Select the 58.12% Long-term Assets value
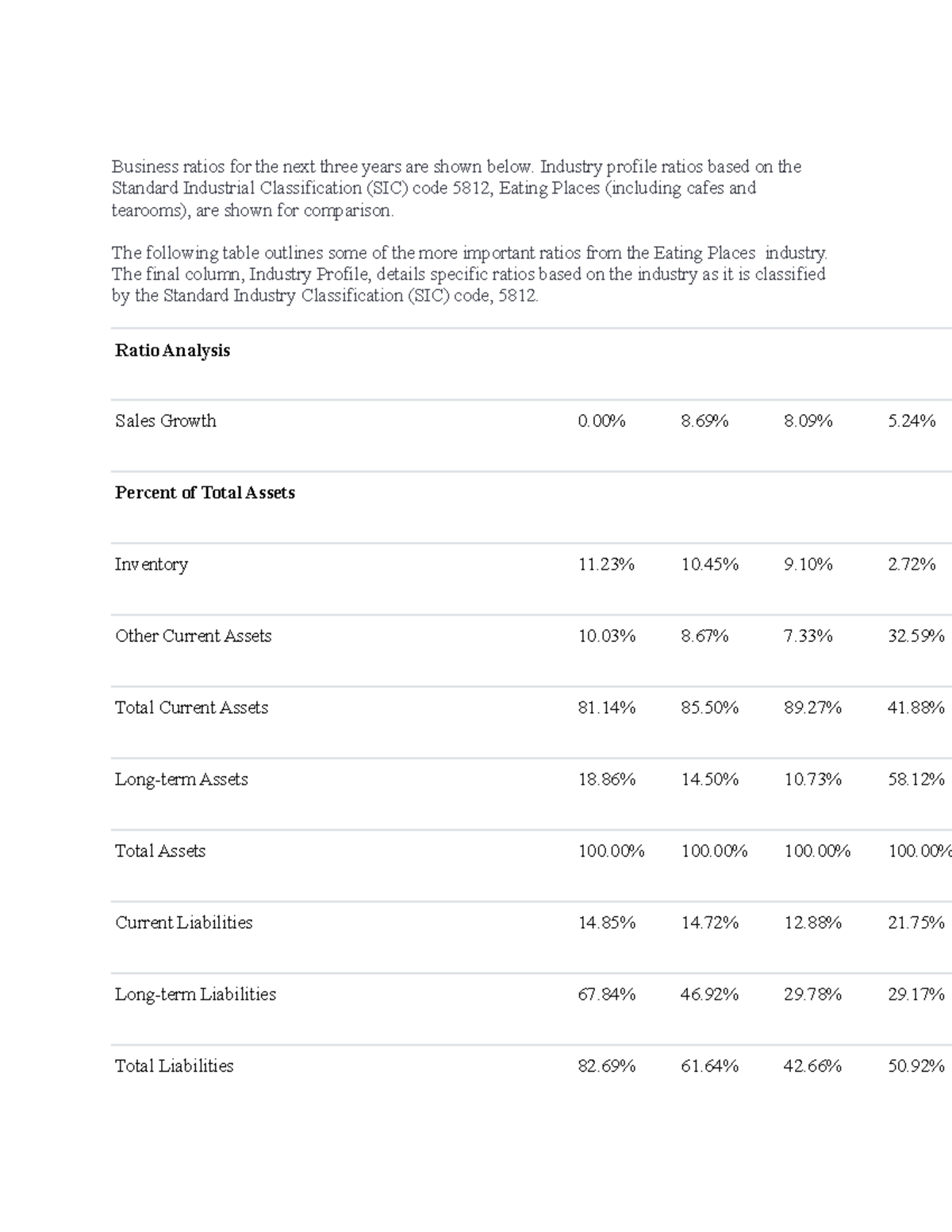952x1232 pixels. coord(916,780)
